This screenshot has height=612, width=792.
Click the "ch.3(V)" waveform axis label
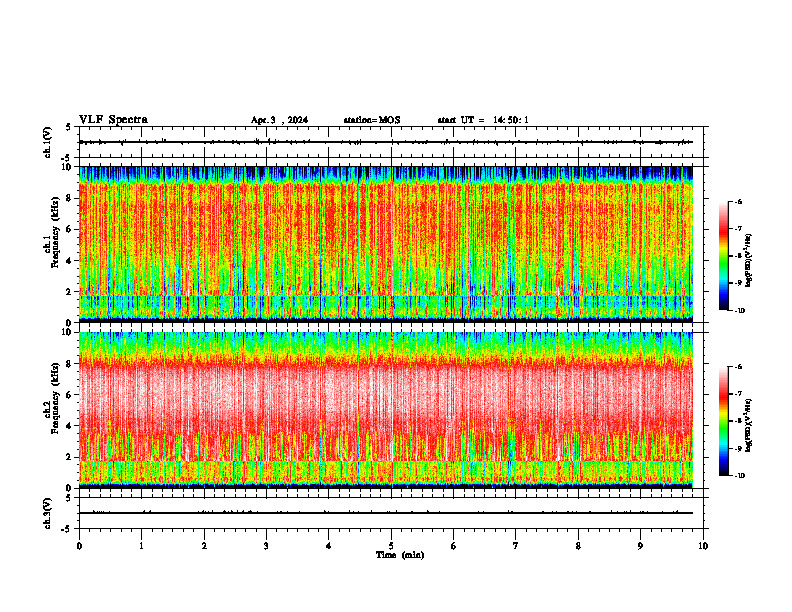pyautogui.click(x=48, y=513)
